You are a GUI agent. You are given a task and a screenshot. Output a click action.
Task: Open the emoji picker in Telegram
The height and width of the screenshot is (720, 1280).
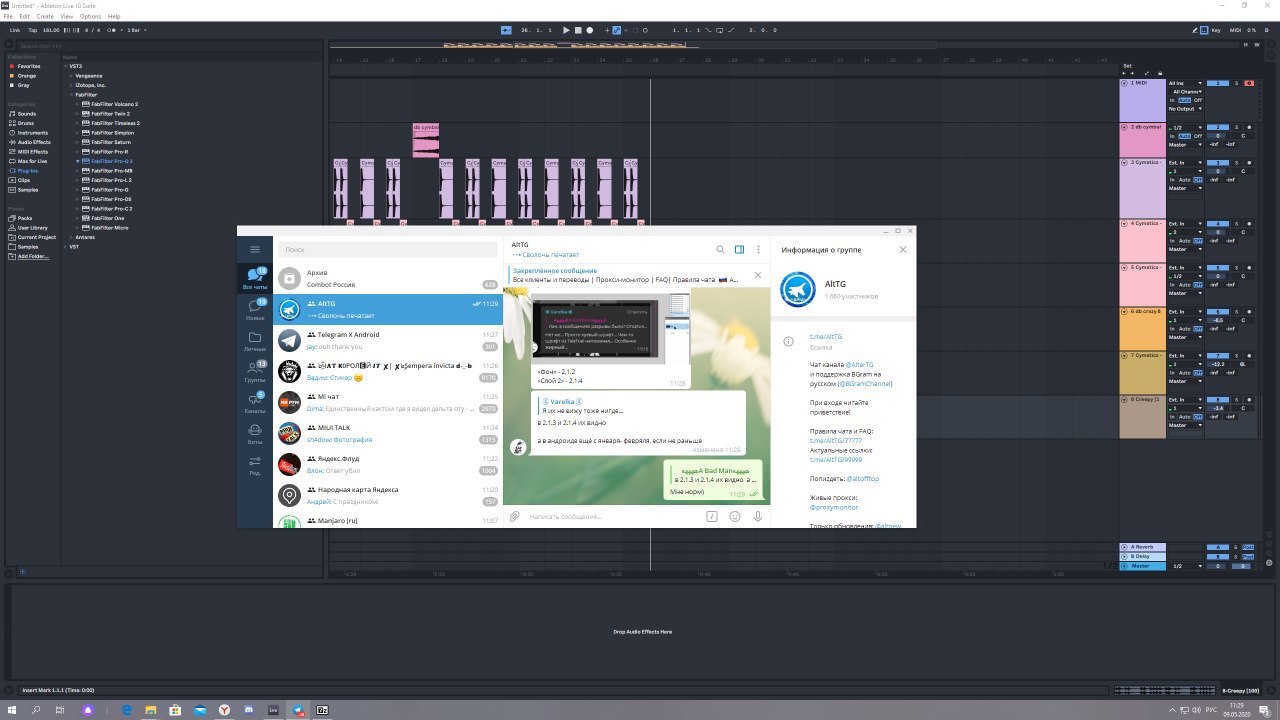pyautogui.click(x=735, y=517)
